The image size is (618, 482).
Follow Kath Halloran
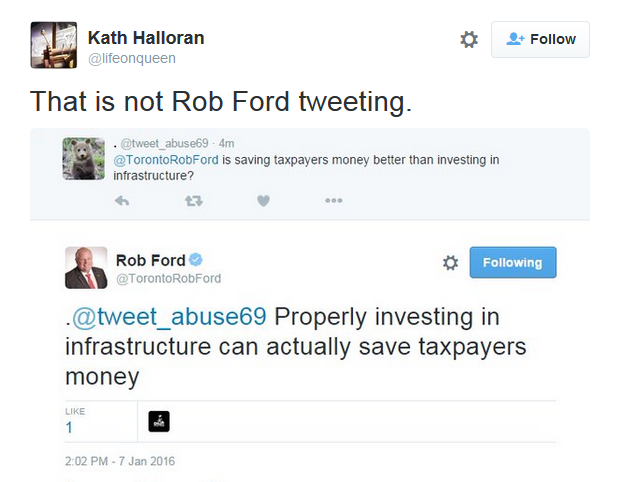coord(540,39)
